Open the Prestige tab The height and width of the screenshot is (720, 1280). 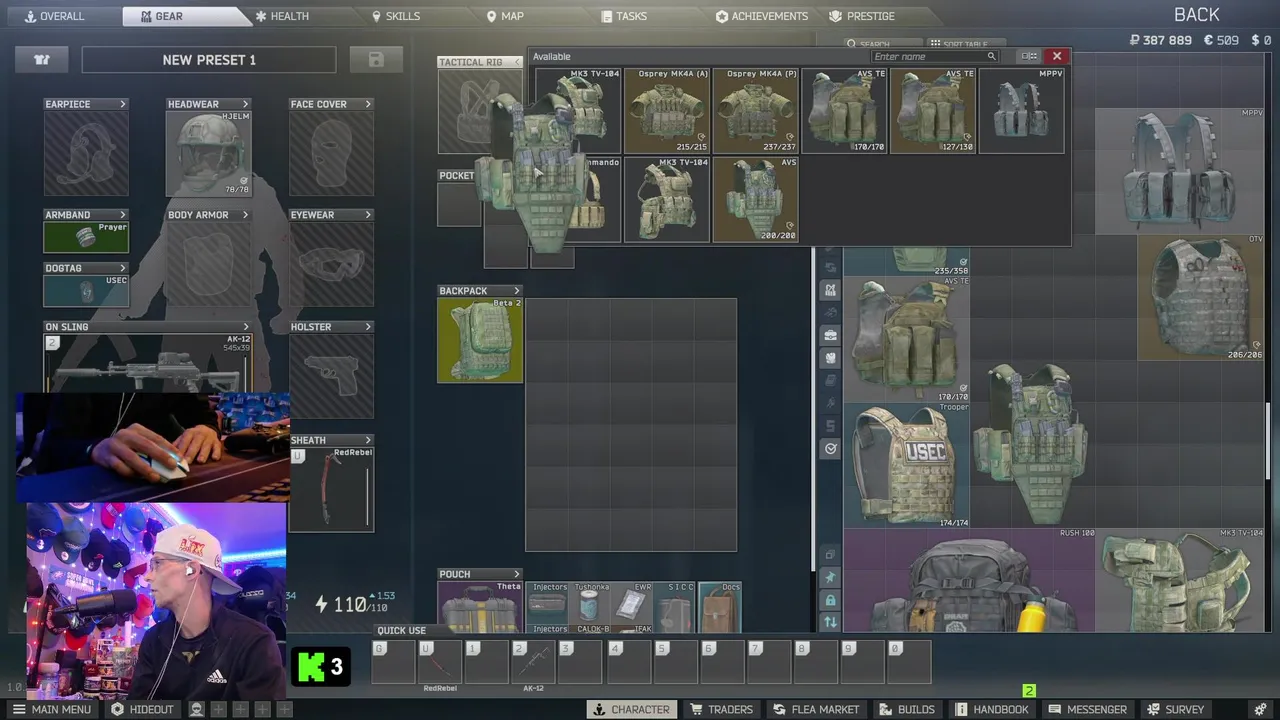862,16
